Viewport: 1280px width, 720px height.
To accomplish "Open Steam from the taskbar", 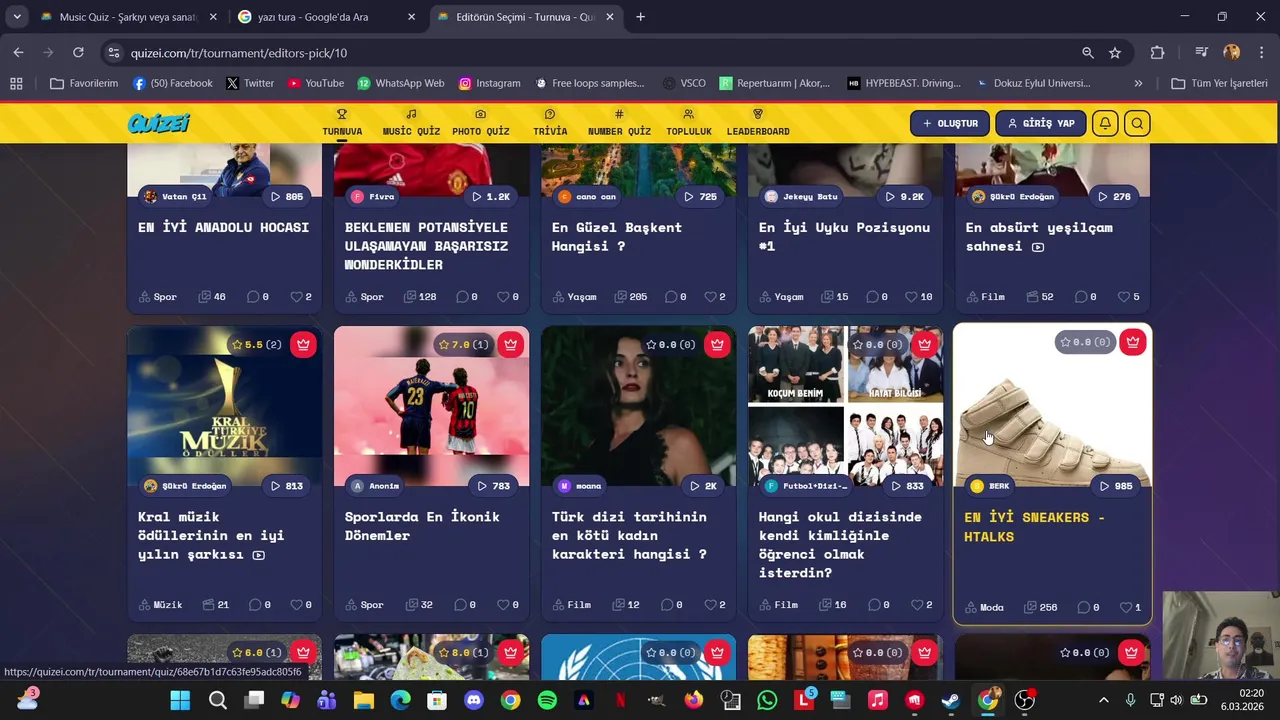I will pos(951,700).
